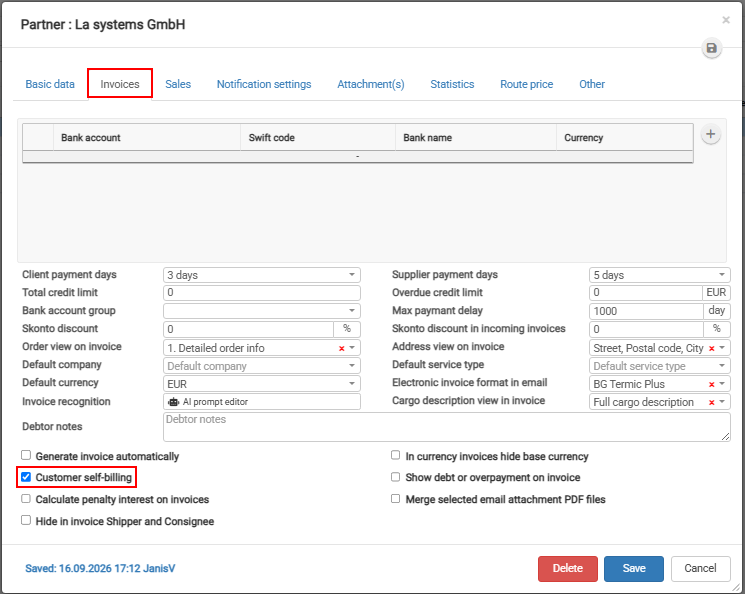Open the AI prompt editor robot icon
Viewport: 745px width, 594px height.
click(x=173, y=402)
